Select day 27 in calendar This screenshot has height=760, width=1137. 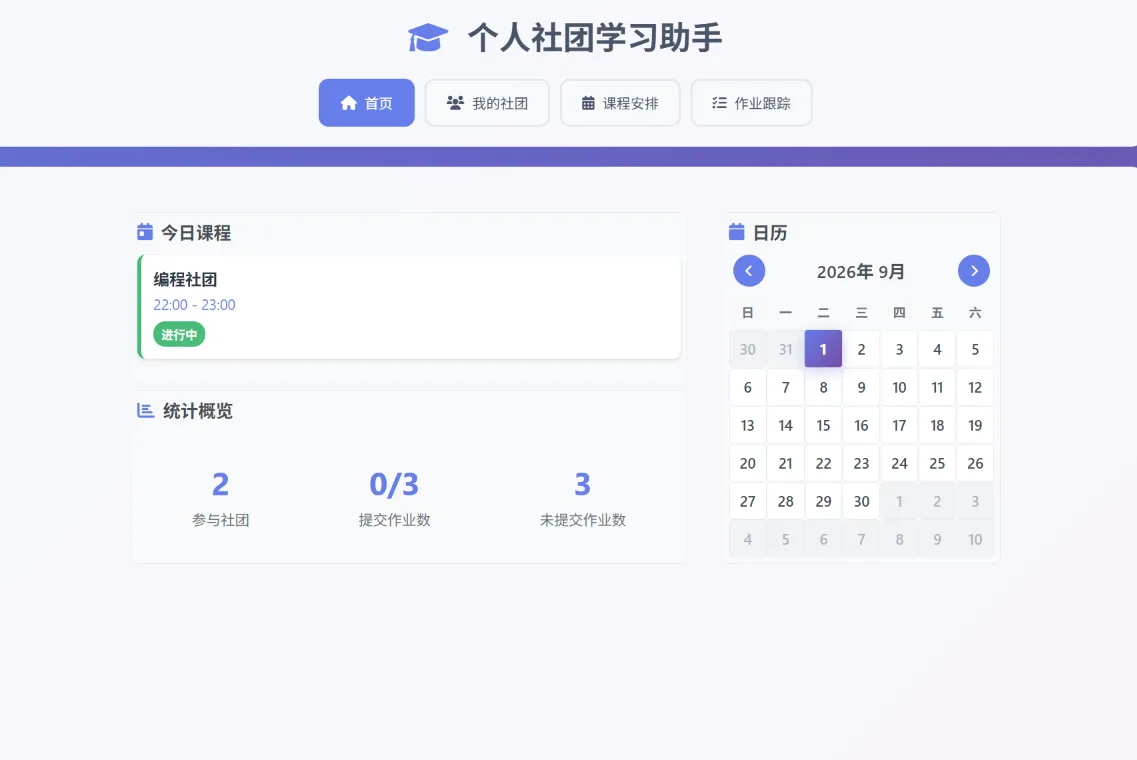pyautogui.click(x=748, y=501)
